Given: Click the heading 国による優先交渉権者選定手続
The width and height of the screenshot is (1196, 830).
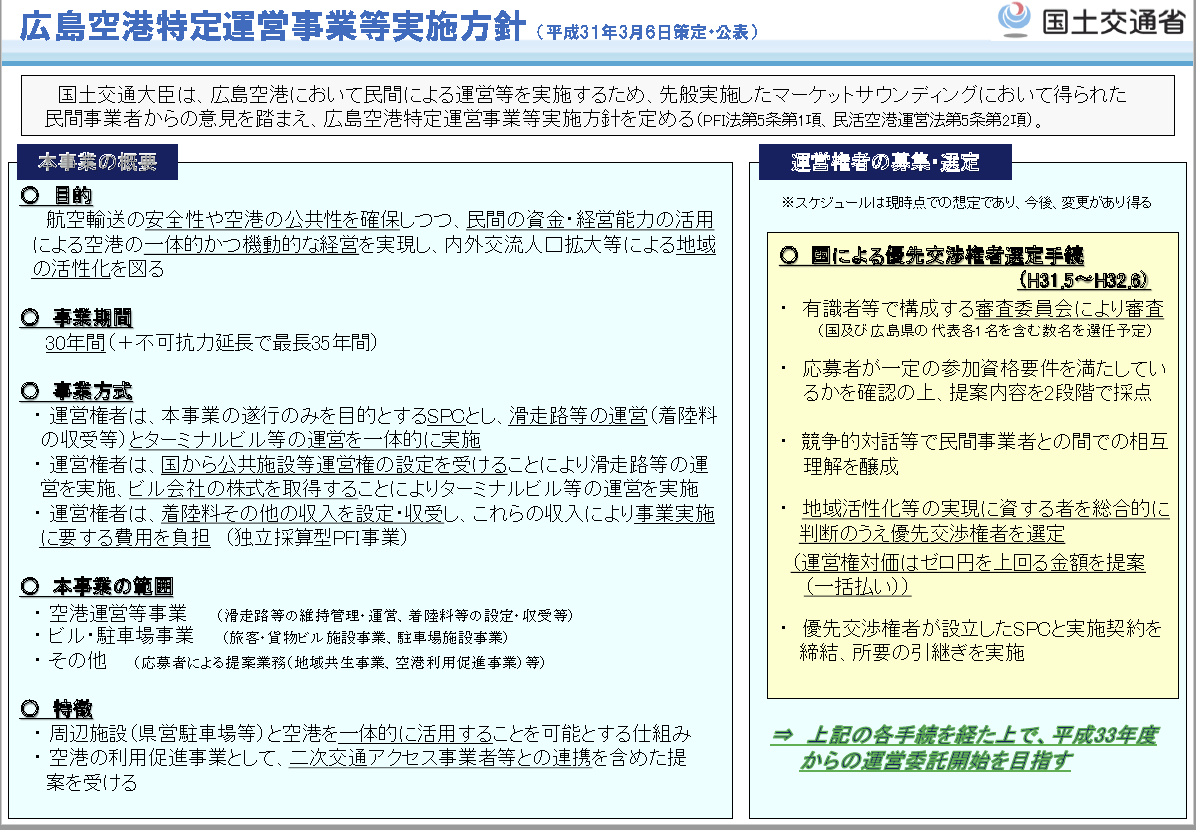Looking at the screenshot, I should pyautogui.click(x=947, y=255).
